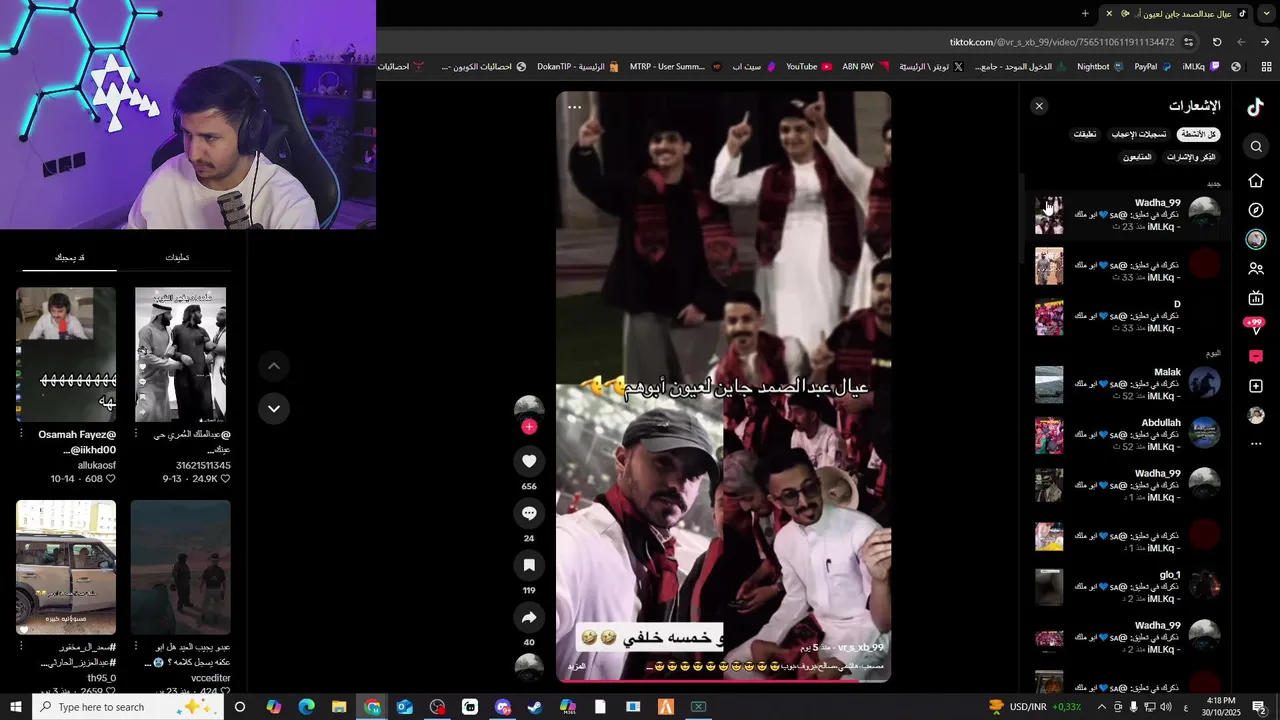Click the Upload plus icon in sidebar
This screenshot has width=1280, height=720.
pos(1256,386)
